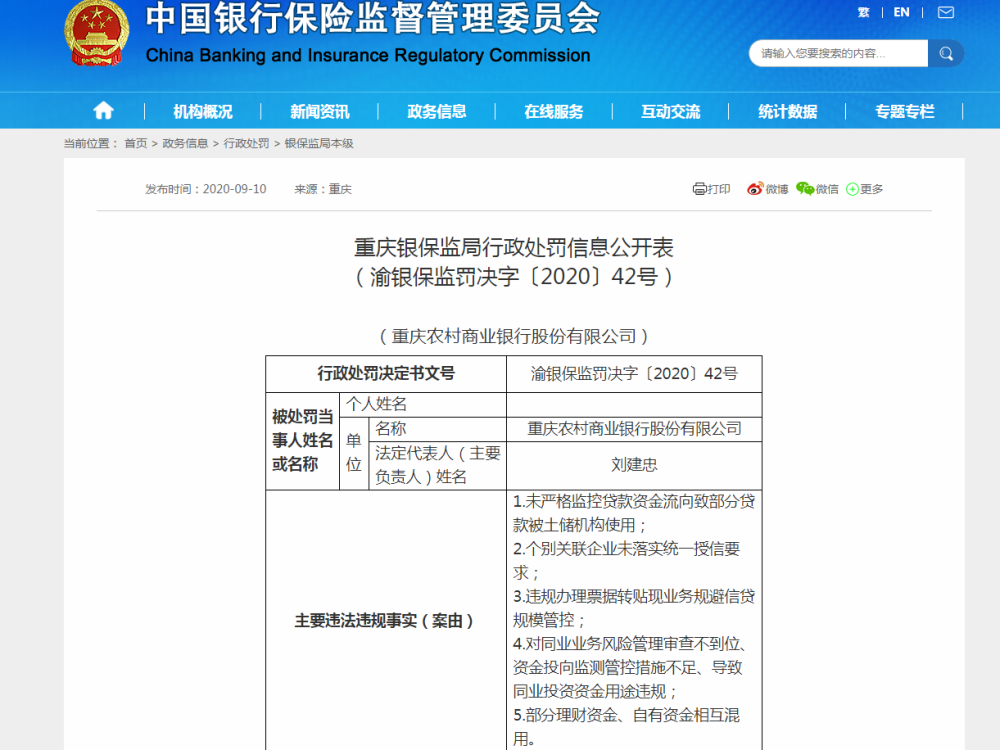Click the 个人姓名 table cell
This screenshot has width=1000, height=750.
point(423,404)
